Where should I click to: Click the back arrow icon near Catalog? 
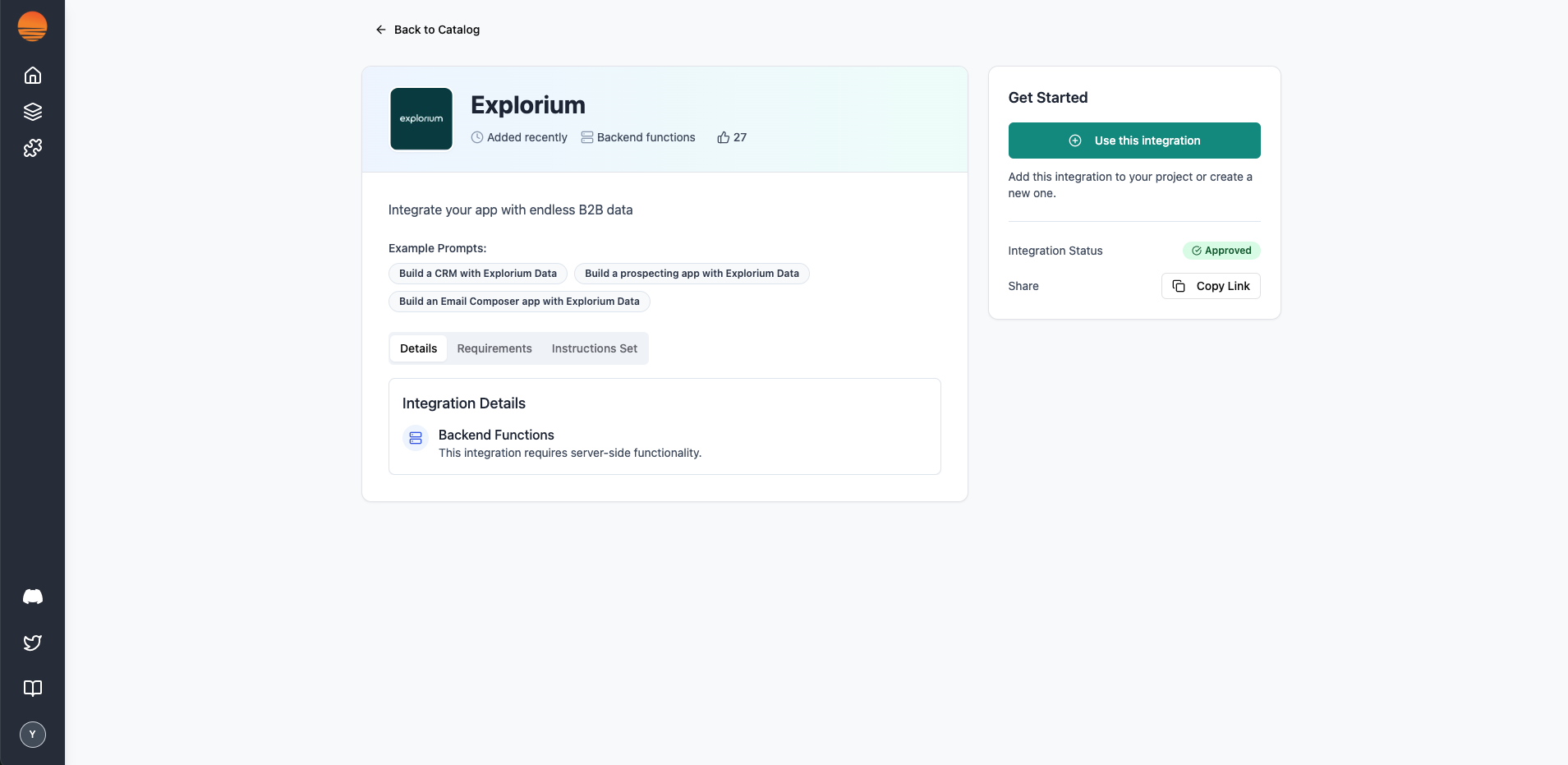pos(381,30)
